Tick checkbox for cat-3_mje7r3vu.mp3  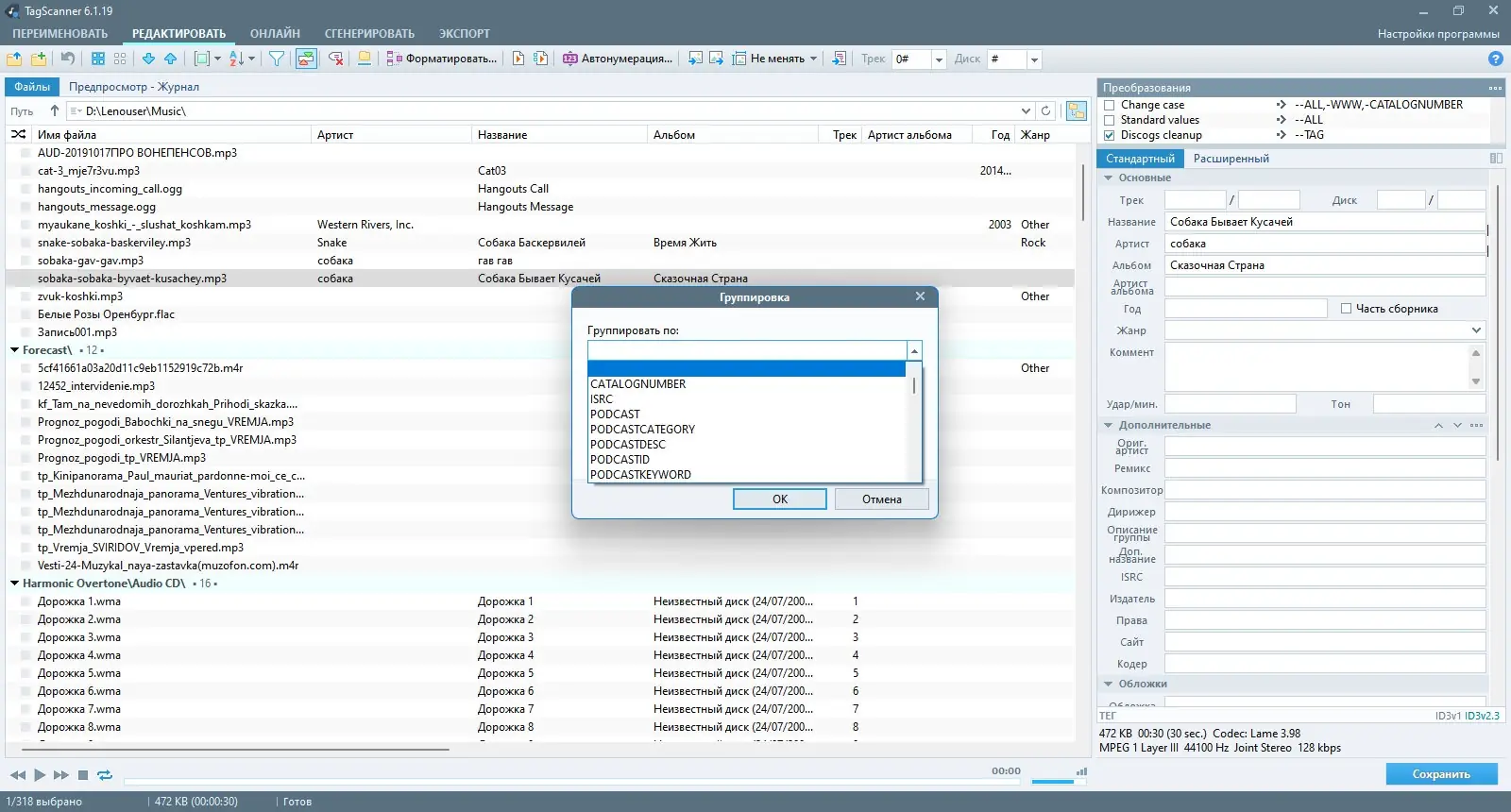point(26,171)
